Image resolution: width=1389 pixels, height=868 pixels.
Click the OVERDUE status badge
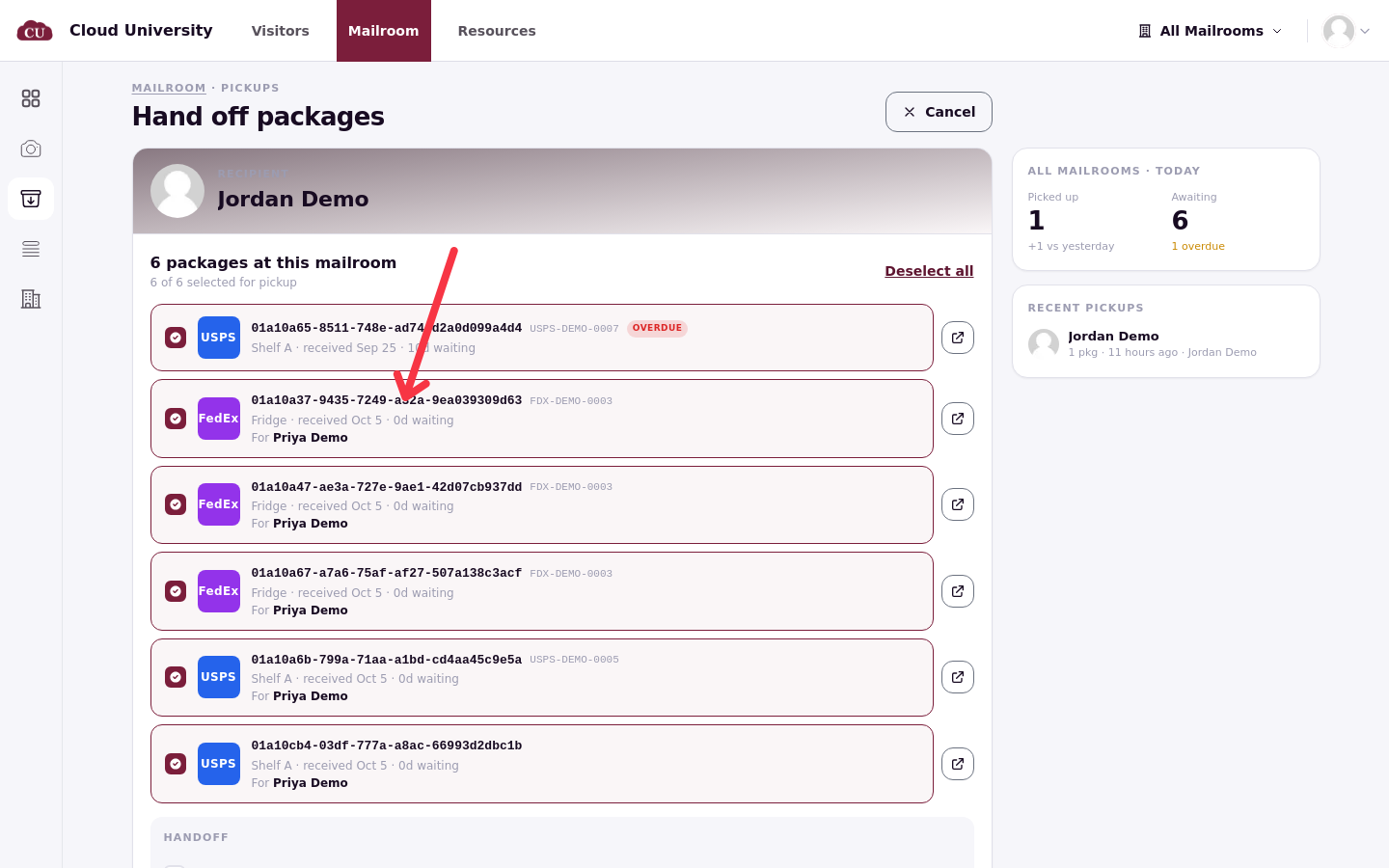point(657,328)
